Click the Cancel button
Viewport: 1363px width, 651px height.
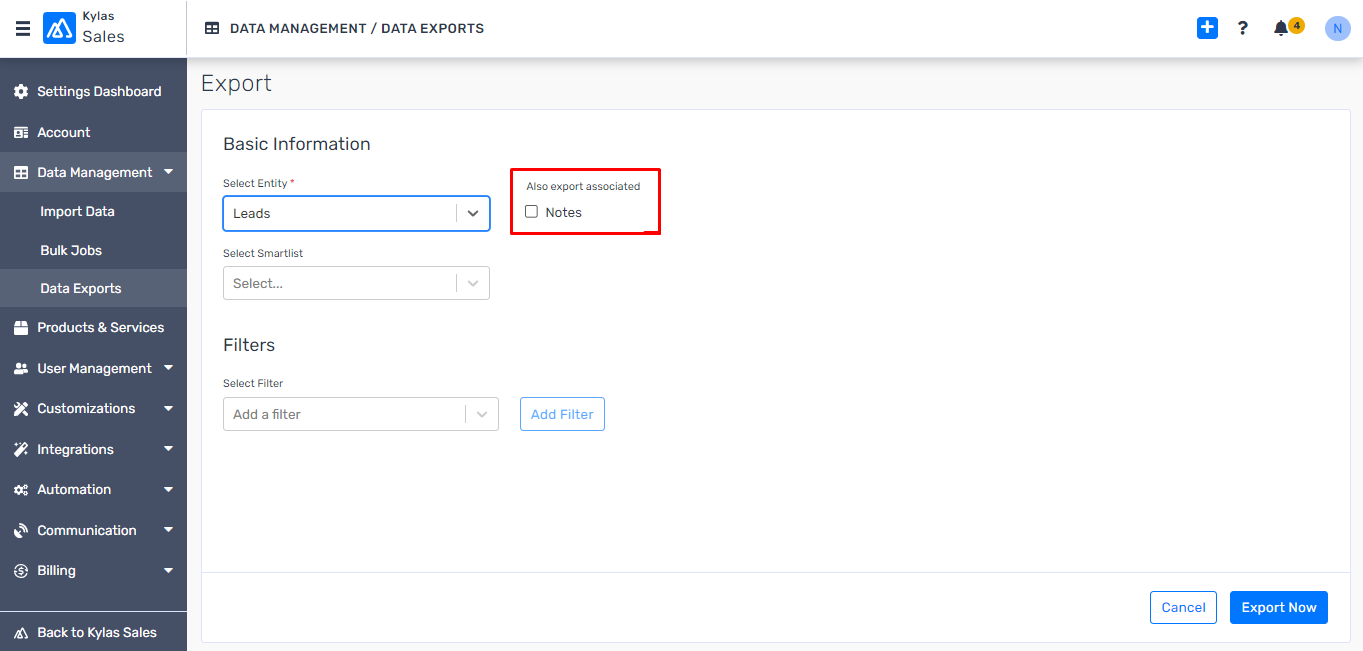[1183, 607]
